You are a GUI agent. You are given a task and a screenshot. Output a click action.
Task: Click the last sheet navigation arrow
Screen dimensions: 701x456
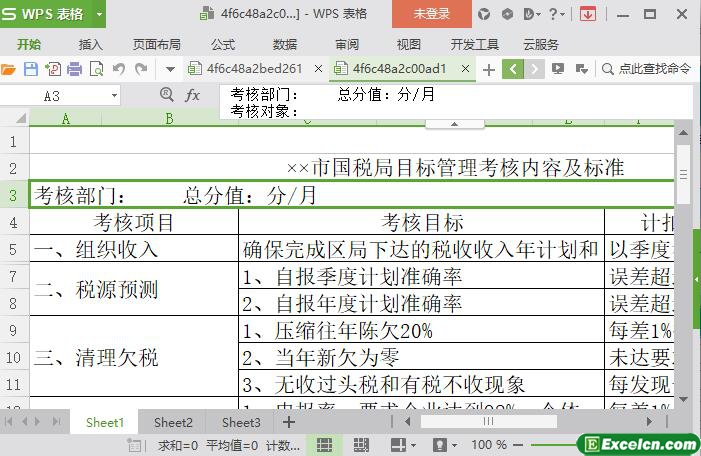point(56,421)
